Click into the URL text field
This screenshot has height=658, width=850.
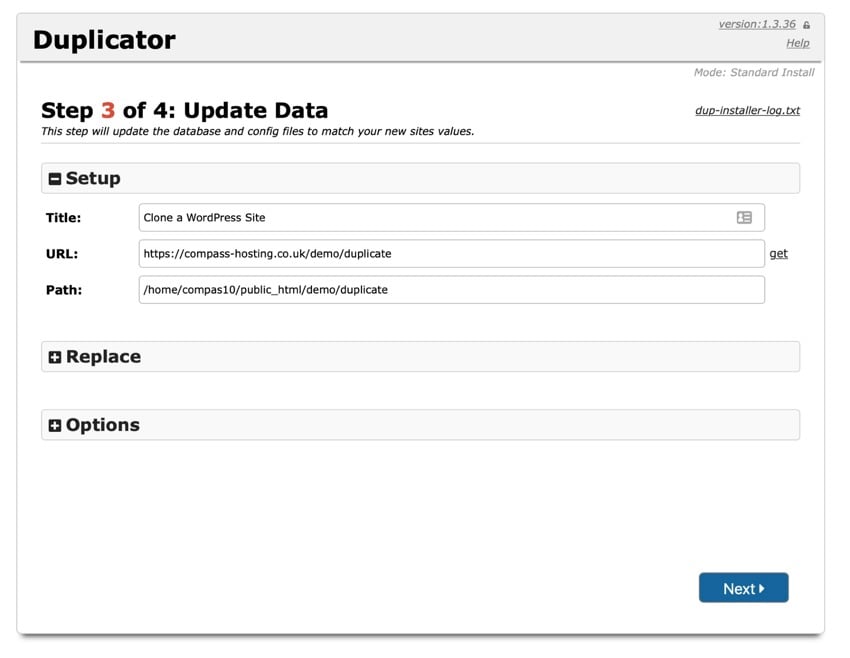point(450,254)
